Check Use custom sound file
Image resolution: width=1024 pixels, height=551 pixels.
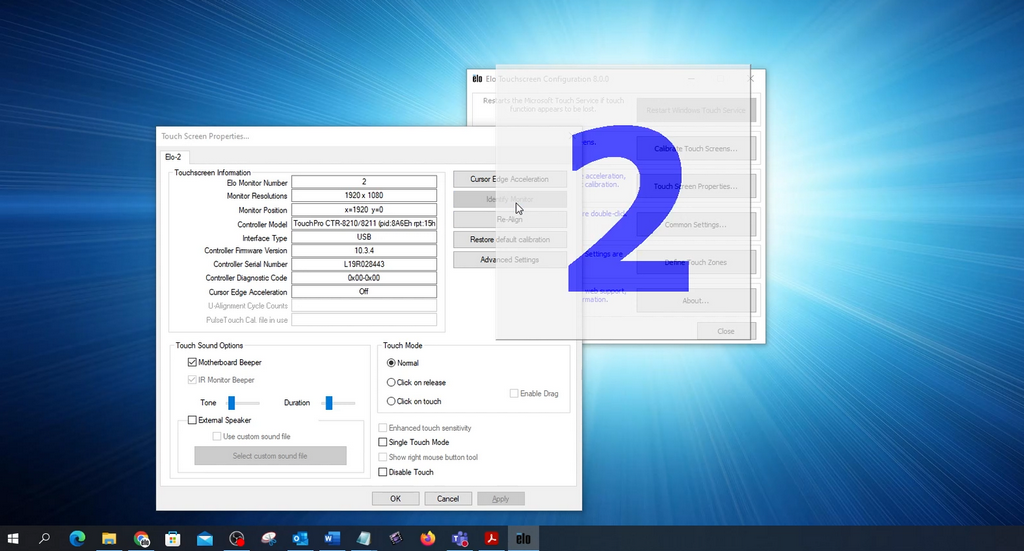pos(217,436)
